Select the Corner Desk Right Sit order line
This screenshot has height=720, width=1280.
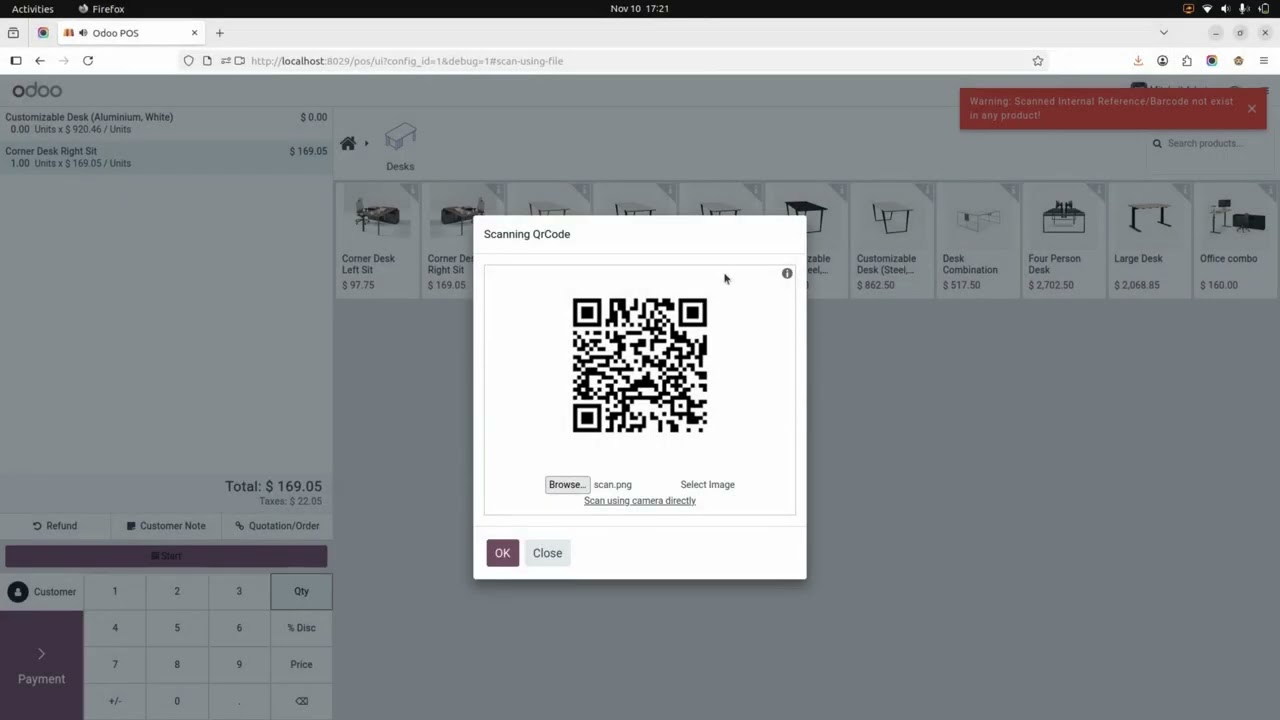(166, 157)
